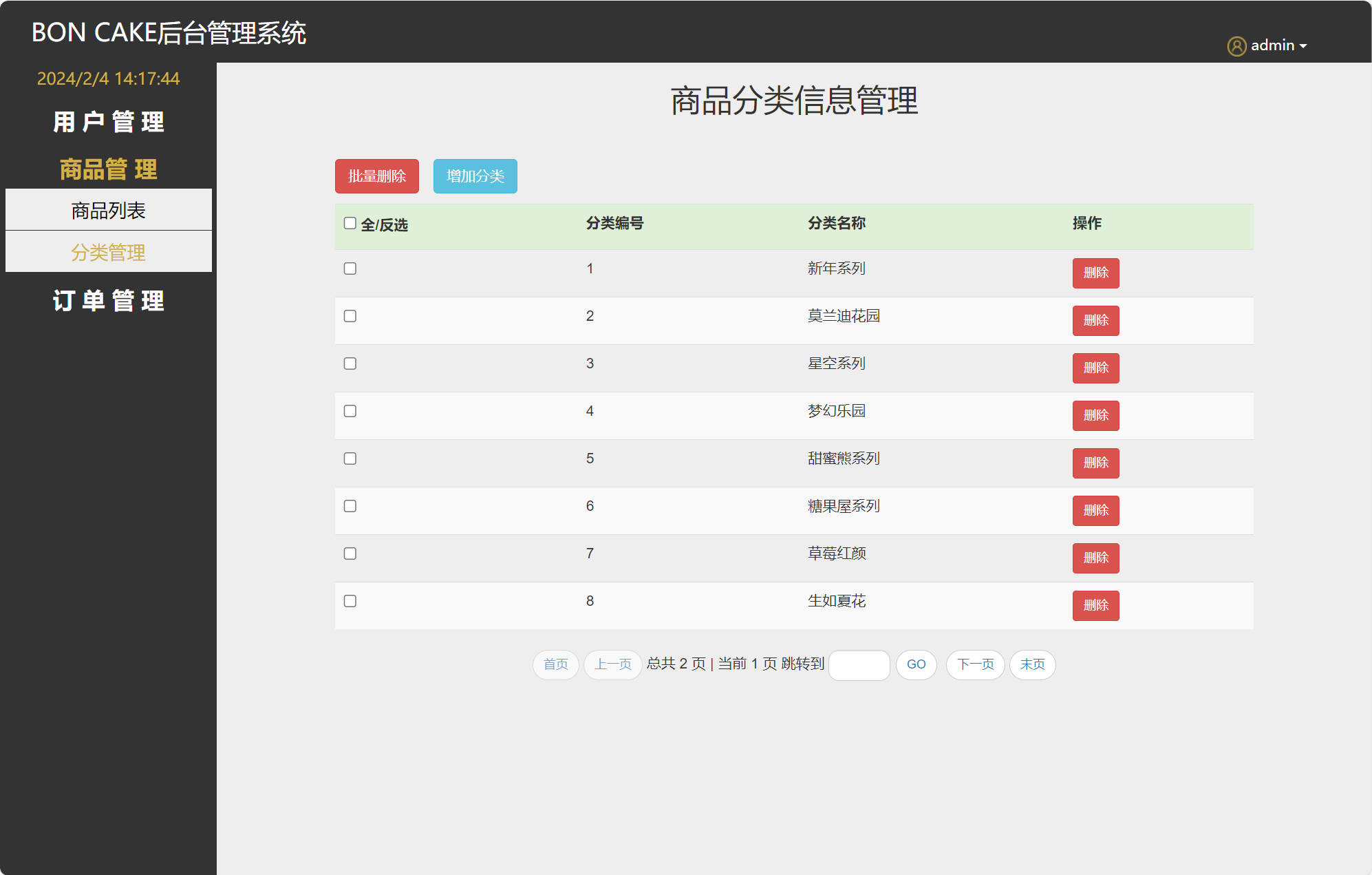This screenshot has height=875, width=1372.
Task: Select 商品列表 from the sidebar
Action: pos(108,209)
